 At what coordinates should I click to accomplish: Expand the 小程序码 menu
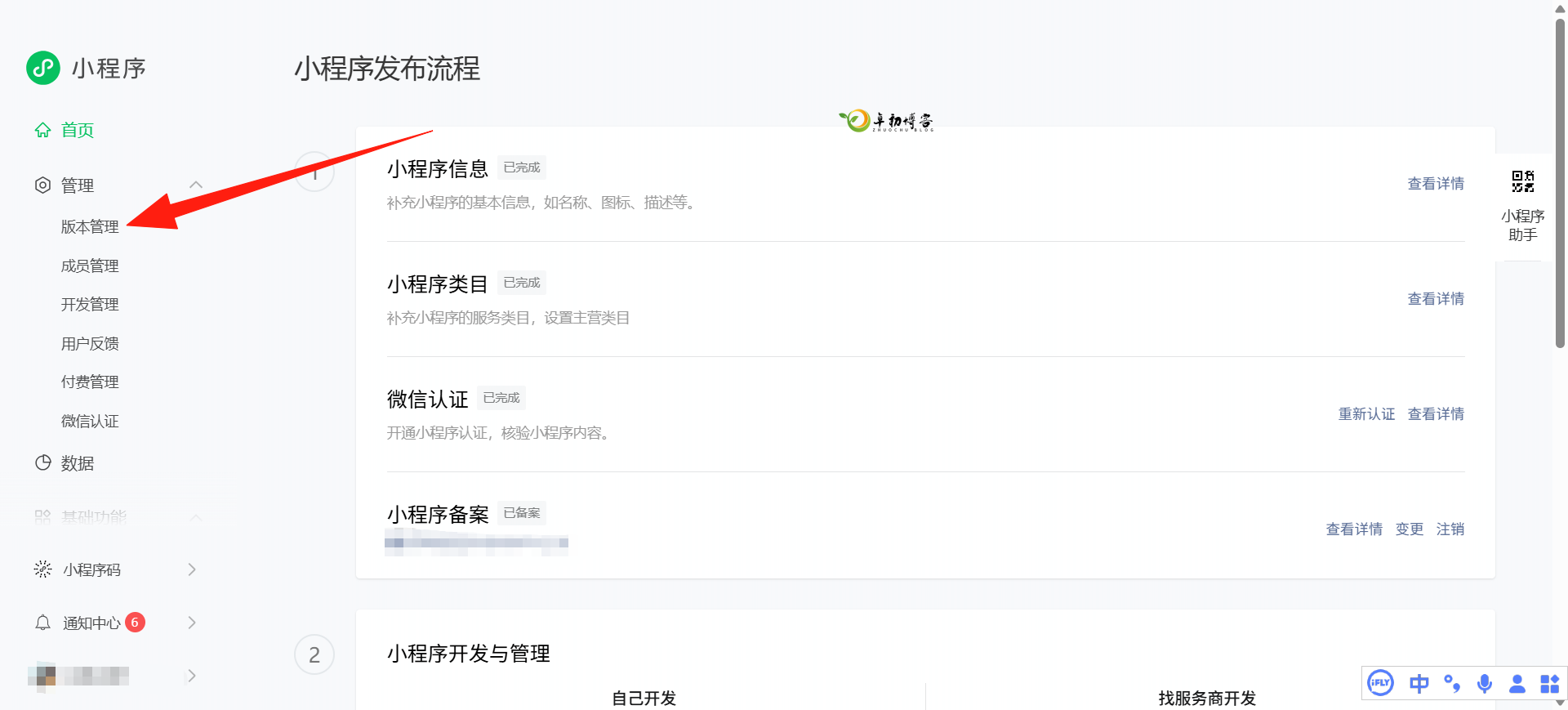pyautogui.click(x=193, y=569)
